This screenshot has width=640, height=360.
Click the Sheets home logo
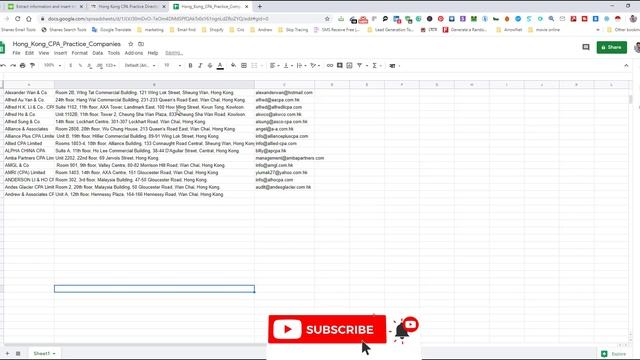[2, 47]
